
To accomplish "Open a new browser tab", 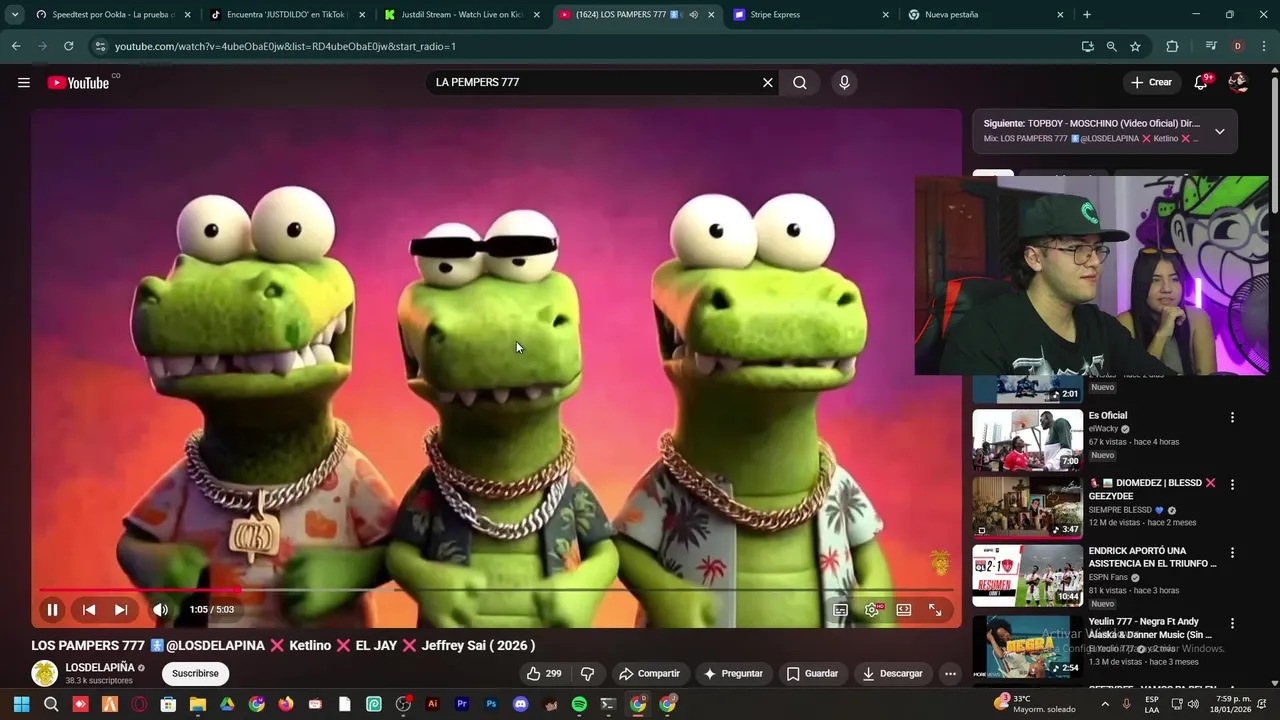I will pyautogui.click(x=1087, y=15).
